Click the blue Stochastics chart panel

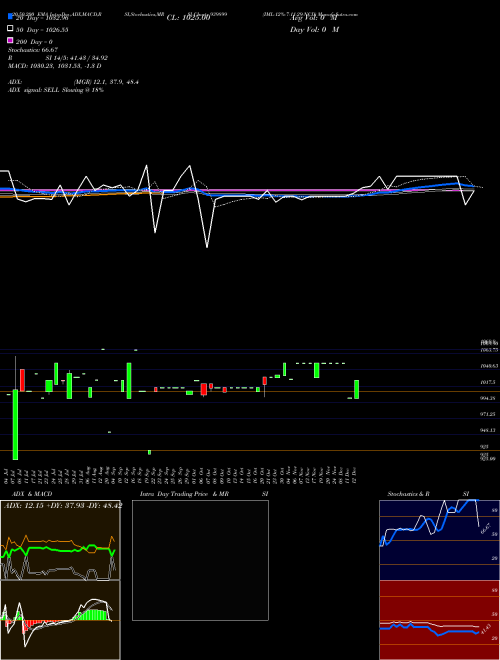[439, 540]
